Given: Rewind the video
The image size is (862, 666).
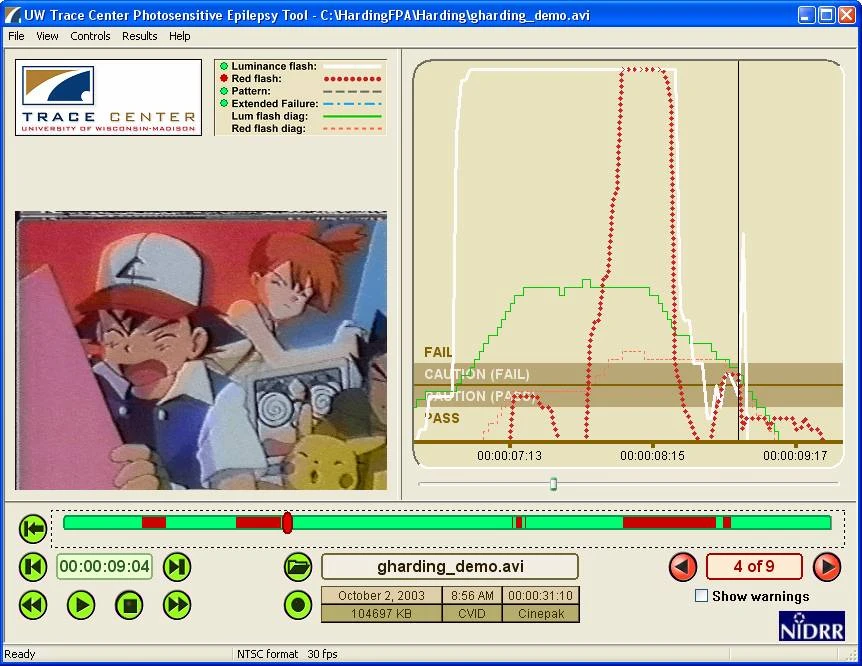Looking at the screenshot, I should coord(33,605).
